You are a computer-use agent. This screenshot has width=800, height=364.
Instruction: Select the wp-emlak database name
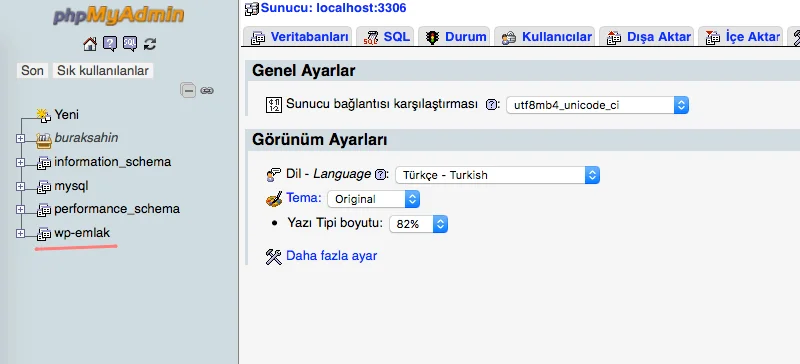click(82, 233)
